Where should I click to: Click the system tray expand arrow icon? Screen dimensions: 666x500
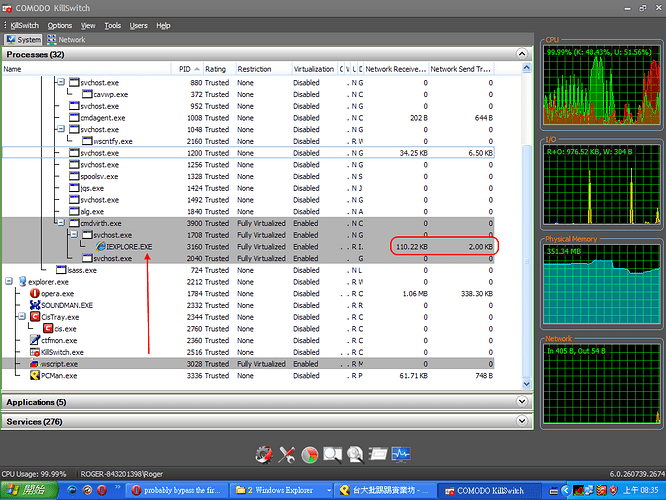566,490
